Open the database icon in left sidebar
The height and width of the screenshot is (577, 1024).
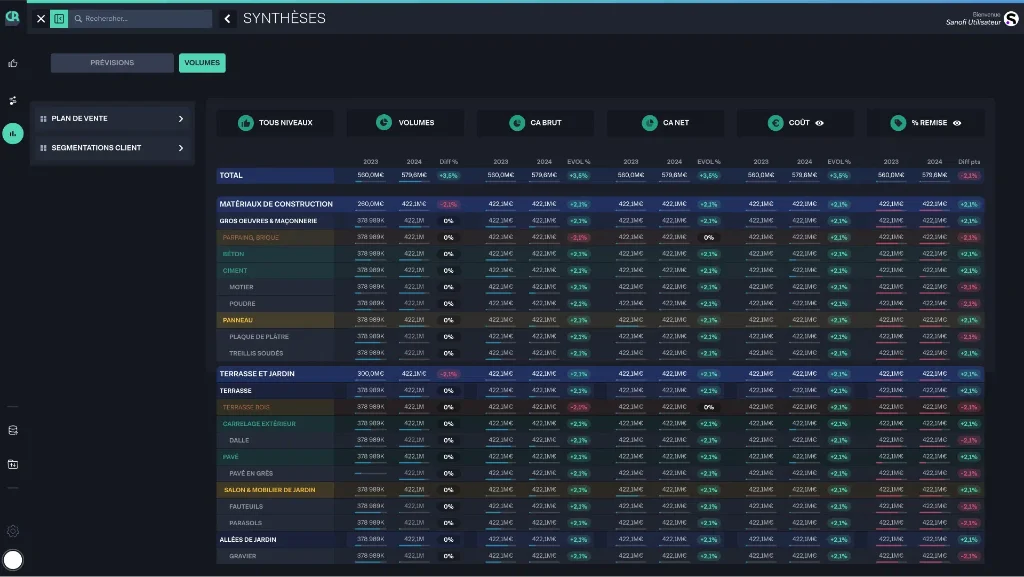[x=12, y=430]
